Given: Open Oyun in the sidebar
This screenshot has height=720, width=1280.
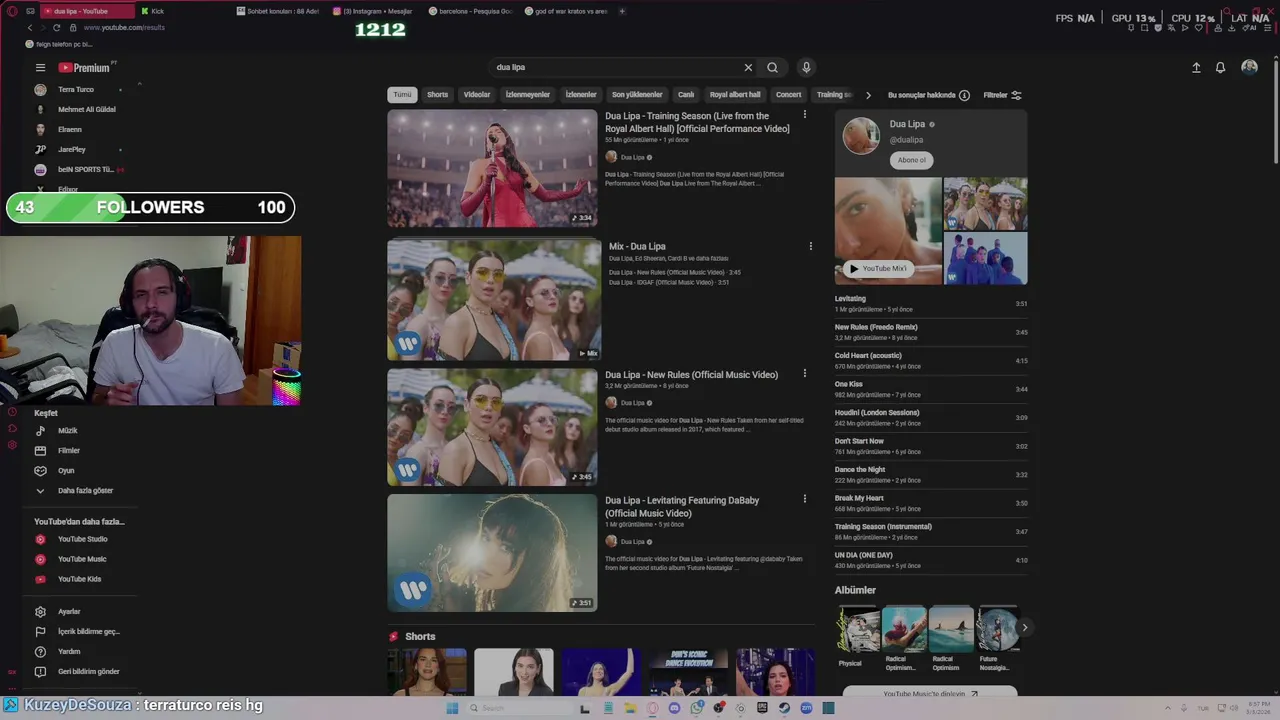Looking at the screenshot, I should pyautogui.click(x=66, y=470).
